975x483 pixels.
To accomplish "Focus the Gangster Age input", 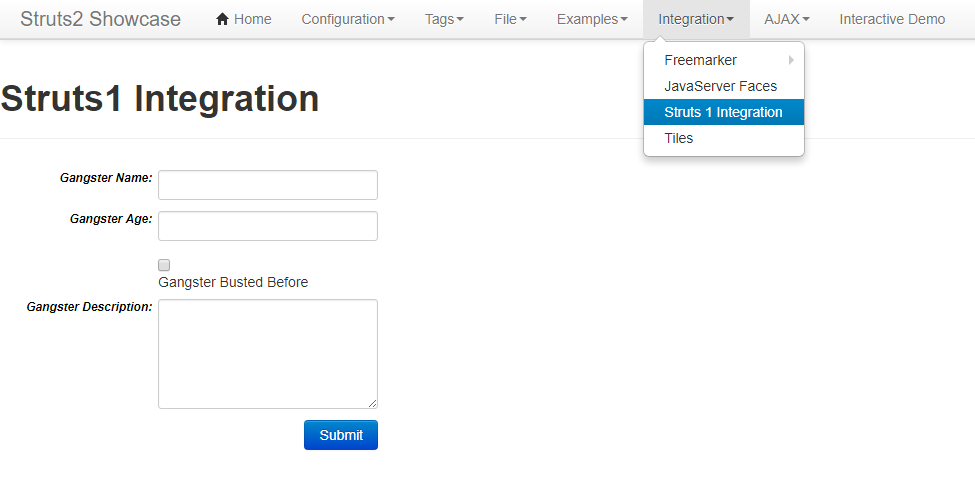I will pyautogui.click(x=268, y=226).
